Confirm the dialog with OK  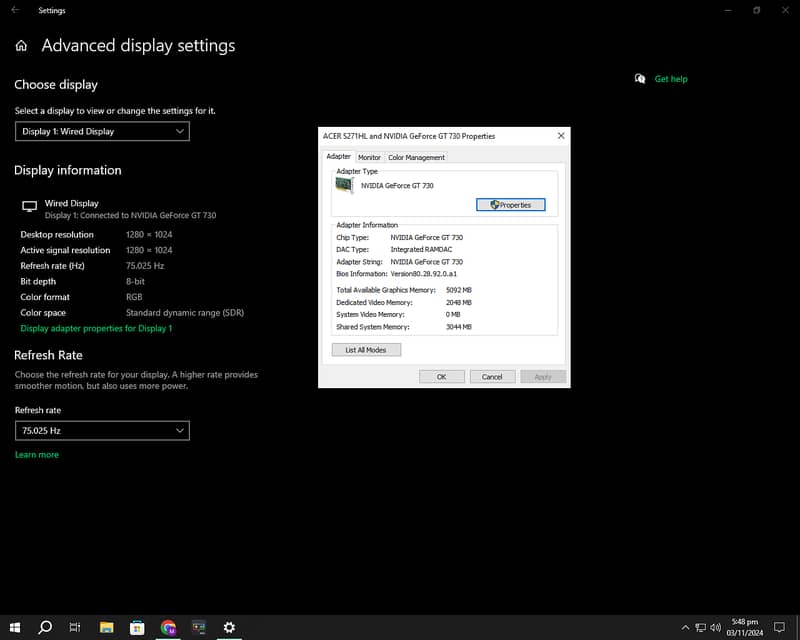(441, 377)
